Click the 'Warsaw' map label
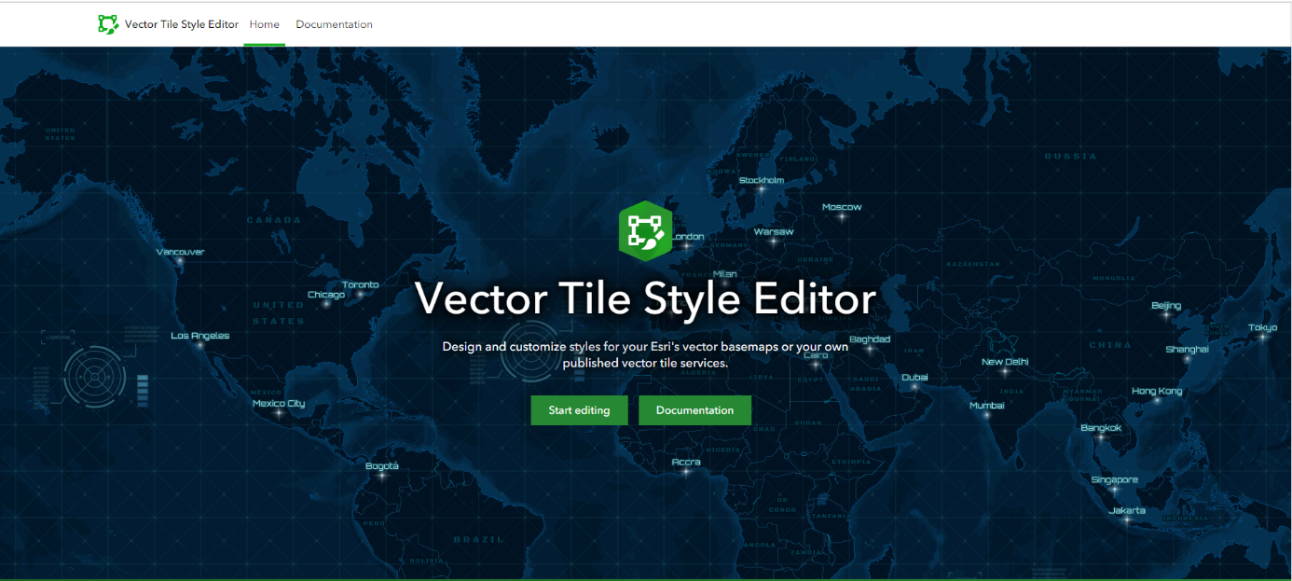The image size is (1292, 581). click(774, 232)
